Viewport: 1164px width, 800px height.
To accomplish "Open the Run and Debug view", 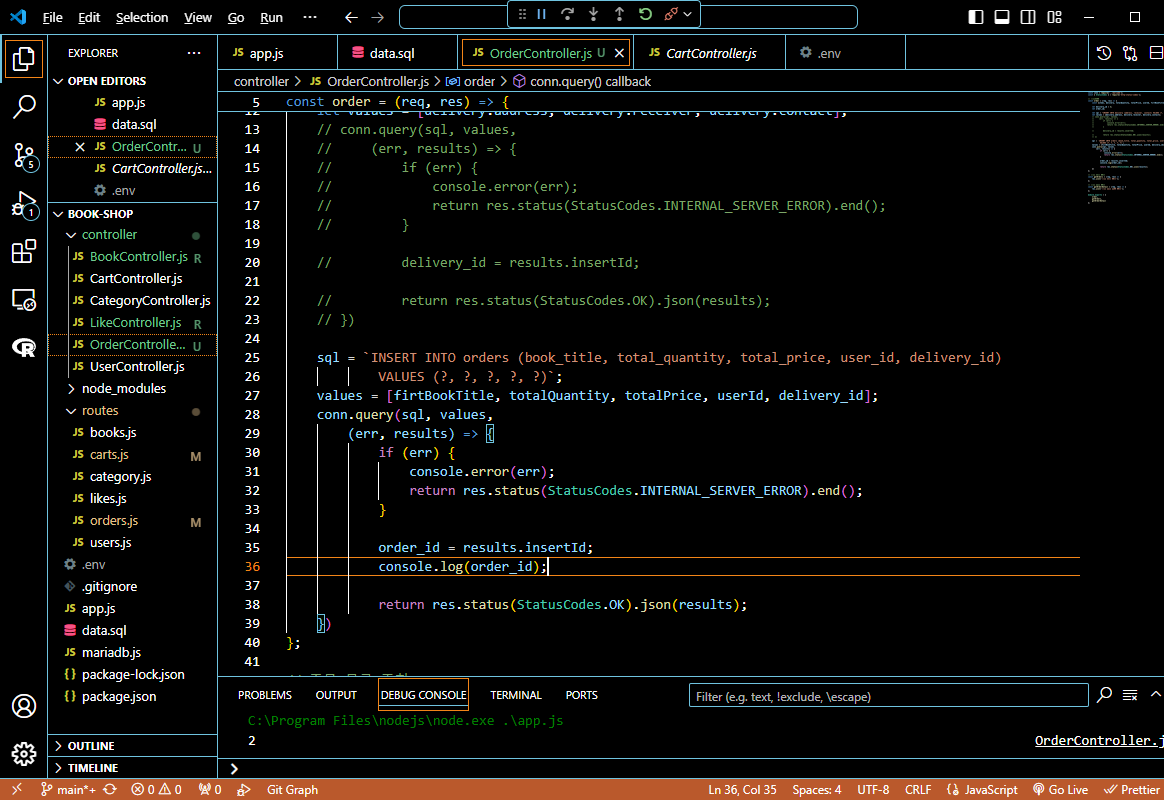I will [24, 205].
